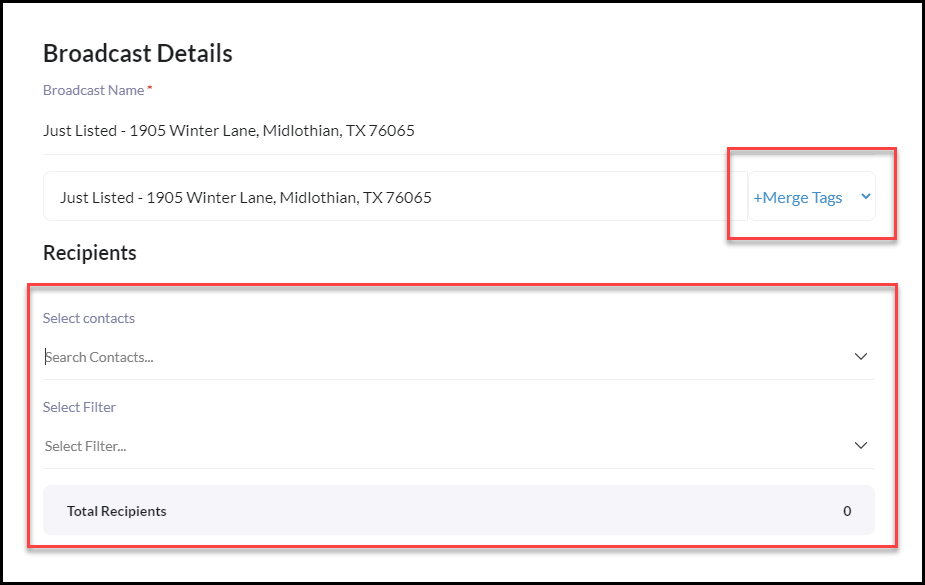Screen dimensions: 925x585
Task: Expand the Select contacts dropdown arrow
Action: point(861,356)
